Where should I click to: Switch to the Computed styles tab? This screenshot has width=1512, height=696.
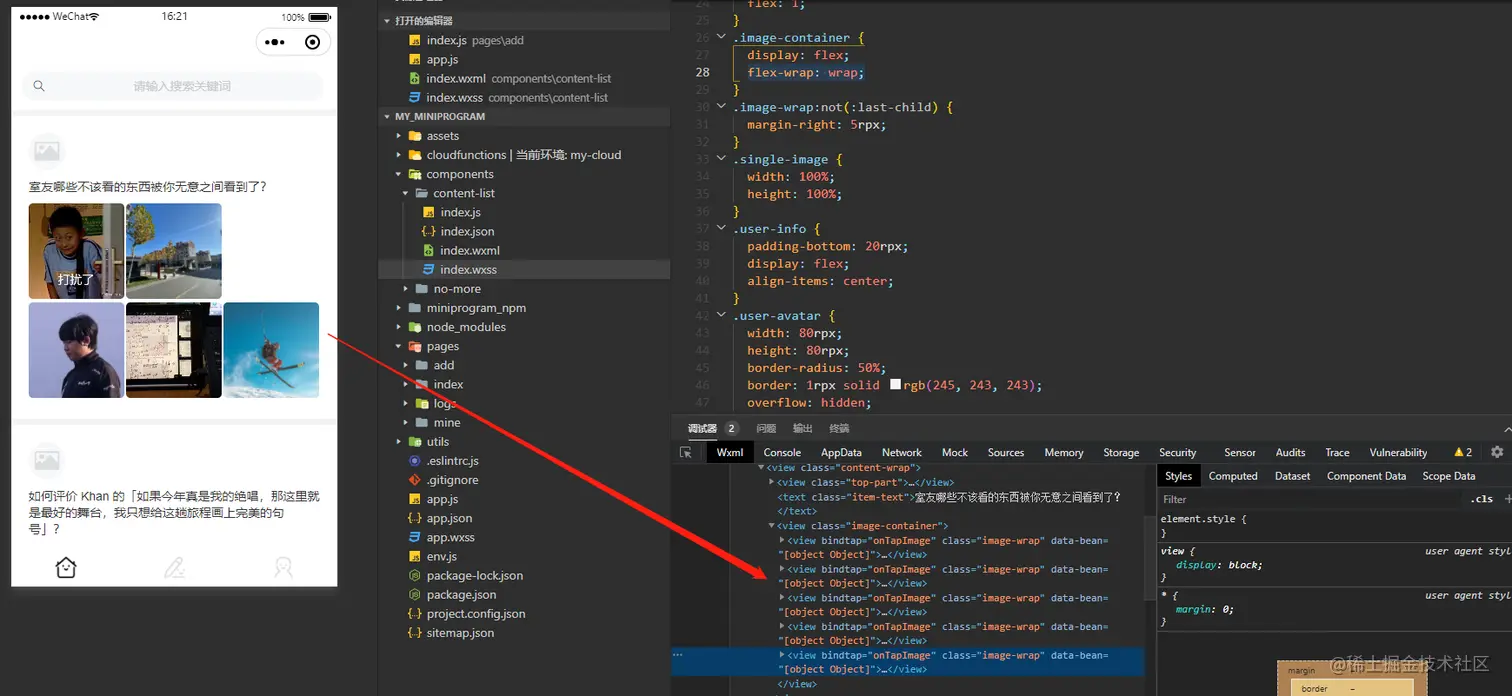coord(1233,476)
